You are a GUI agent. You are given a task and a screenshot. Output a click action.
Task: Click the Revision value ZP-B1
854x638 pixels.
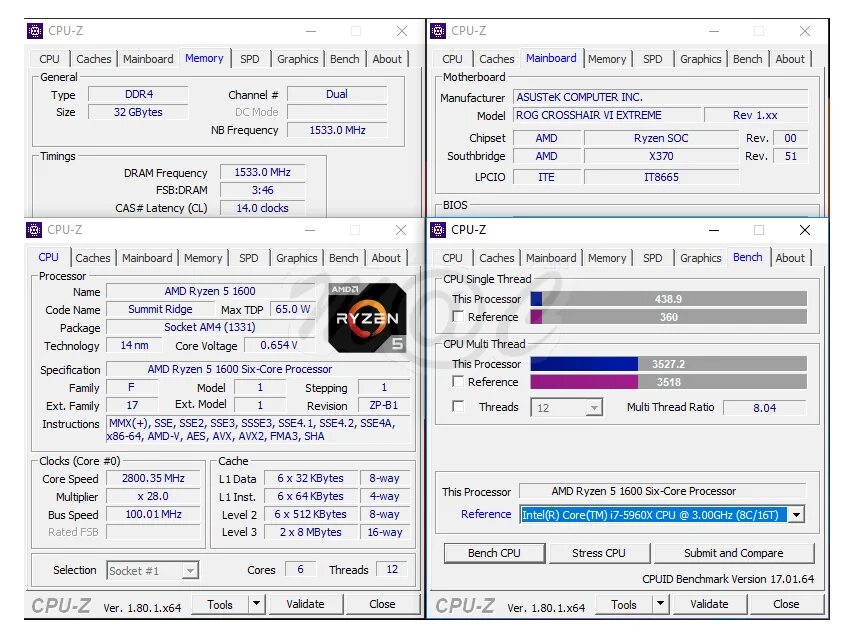pos(383,405)
